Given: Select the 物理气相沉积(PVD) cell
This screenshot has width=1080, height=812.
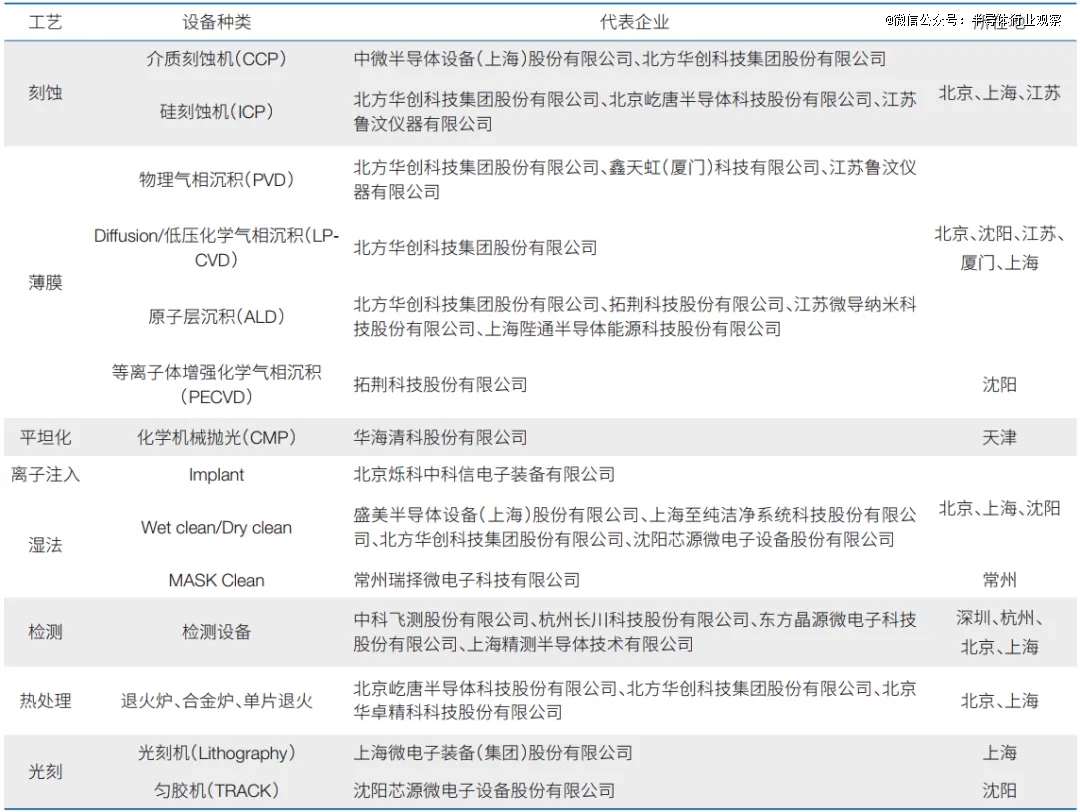Looking at the screenshot, I should click(216, 180).
